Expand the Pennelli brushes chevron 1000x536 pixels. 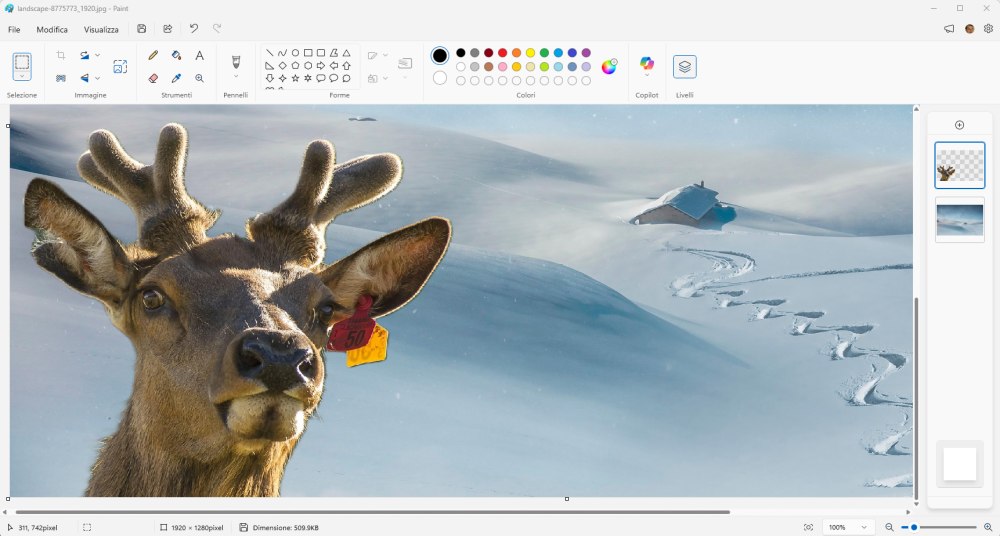click(x=235, y=77)
